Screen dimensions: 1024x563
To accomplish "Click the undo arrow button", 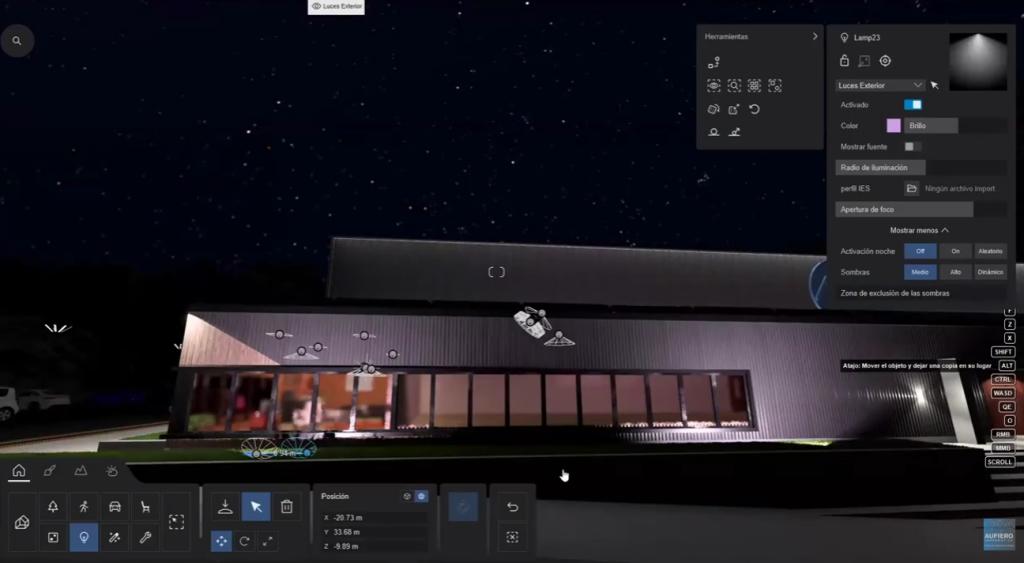I will [x=513, y=507].
